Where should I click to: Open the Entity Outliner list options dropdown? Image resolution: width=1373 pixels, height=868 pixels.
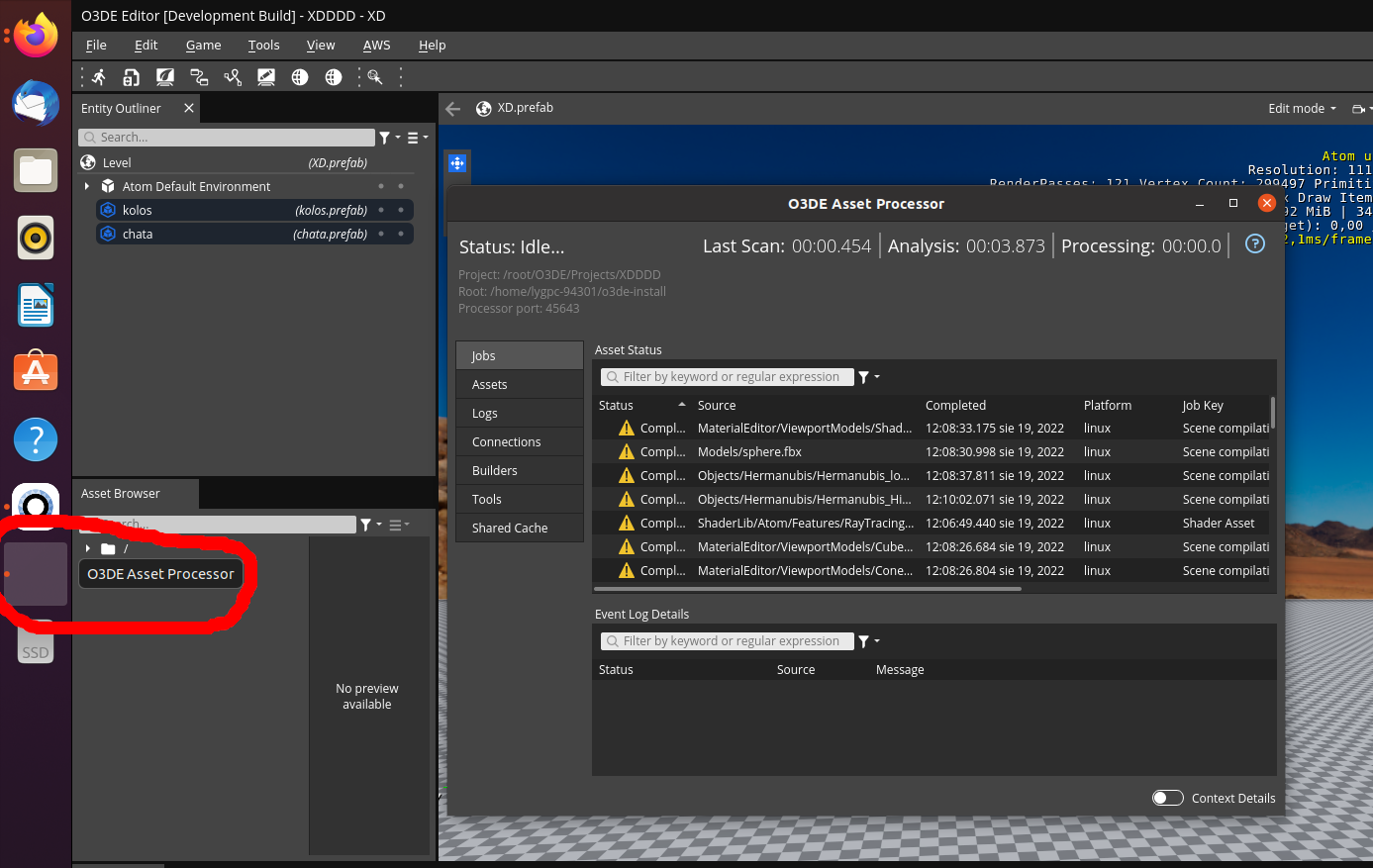pos(414,138)
